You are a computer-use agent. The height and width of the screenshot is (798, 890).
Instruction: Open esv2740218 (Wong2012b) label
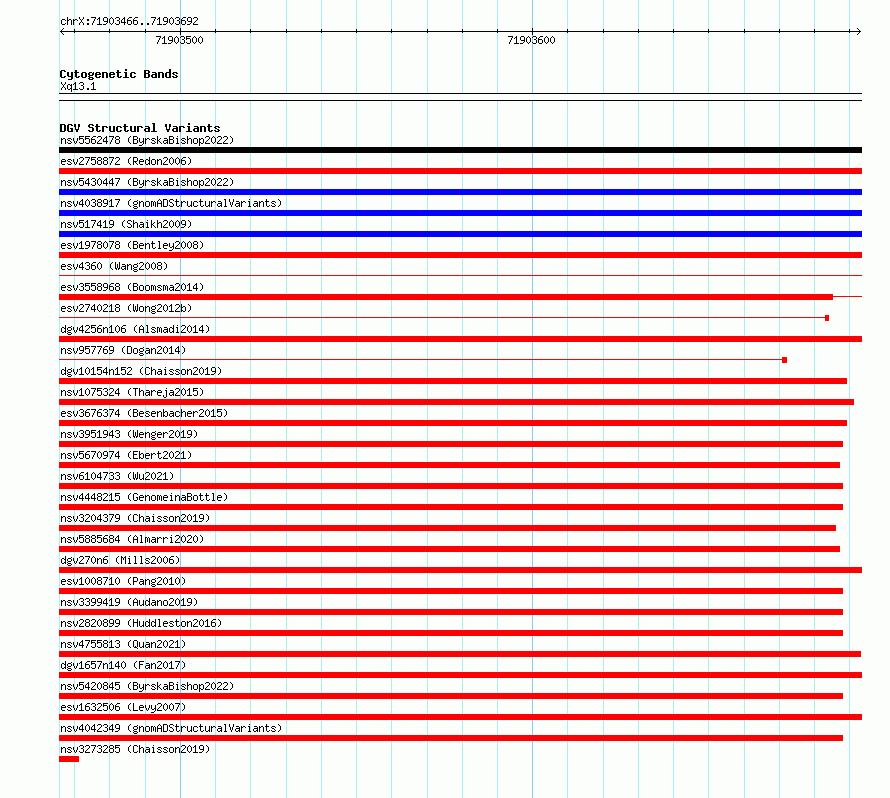[126, 308]
